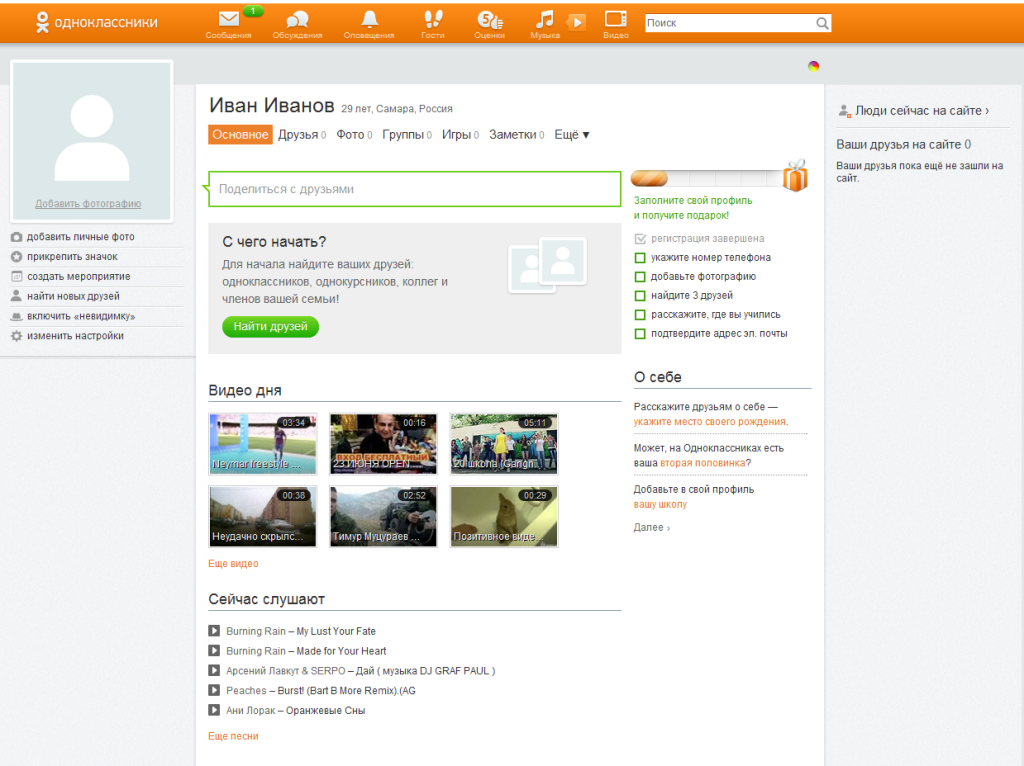Switch to the Группы tab

[403, 135]
